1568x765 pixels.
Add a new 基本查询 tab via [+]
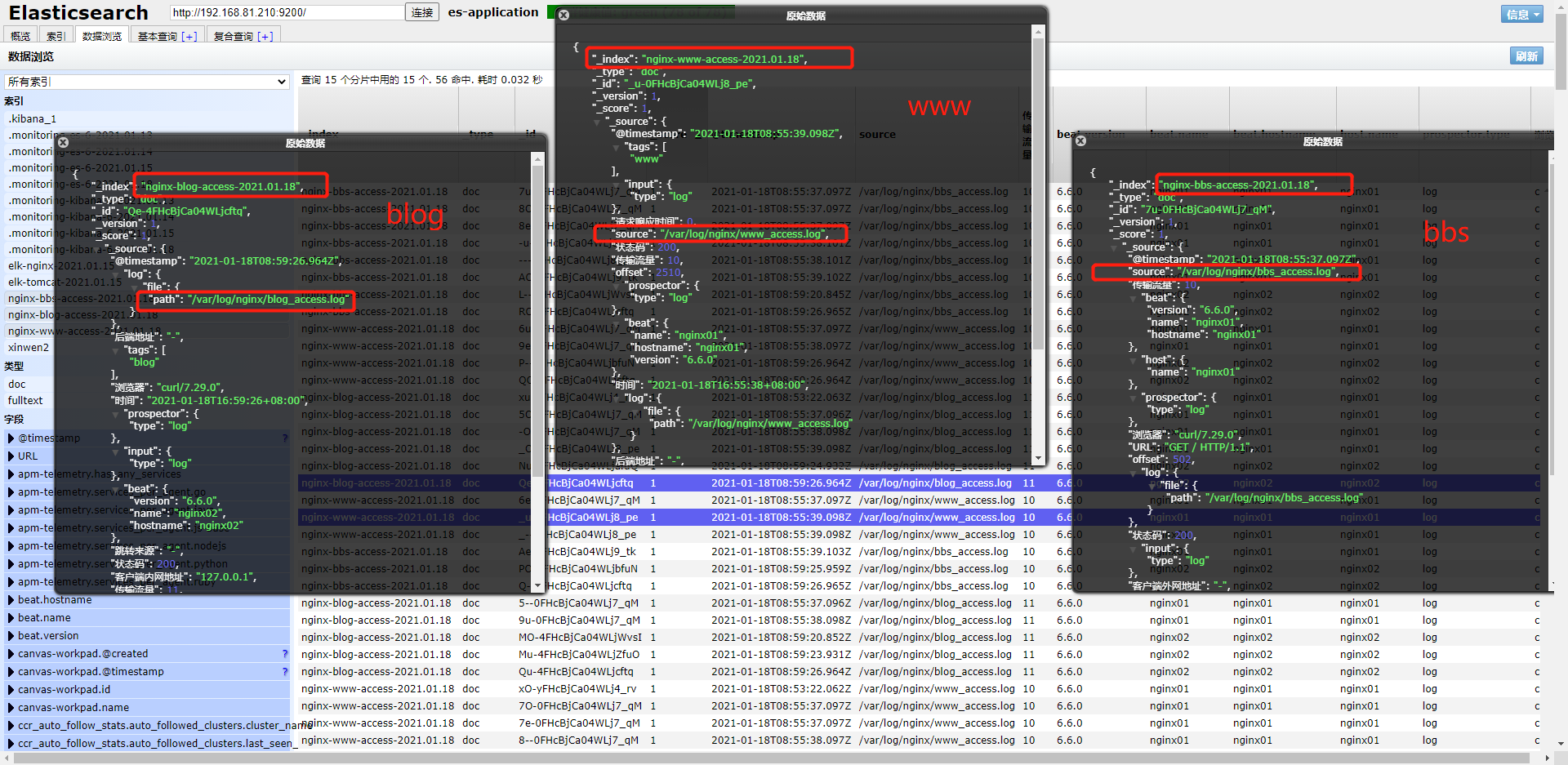189,37
